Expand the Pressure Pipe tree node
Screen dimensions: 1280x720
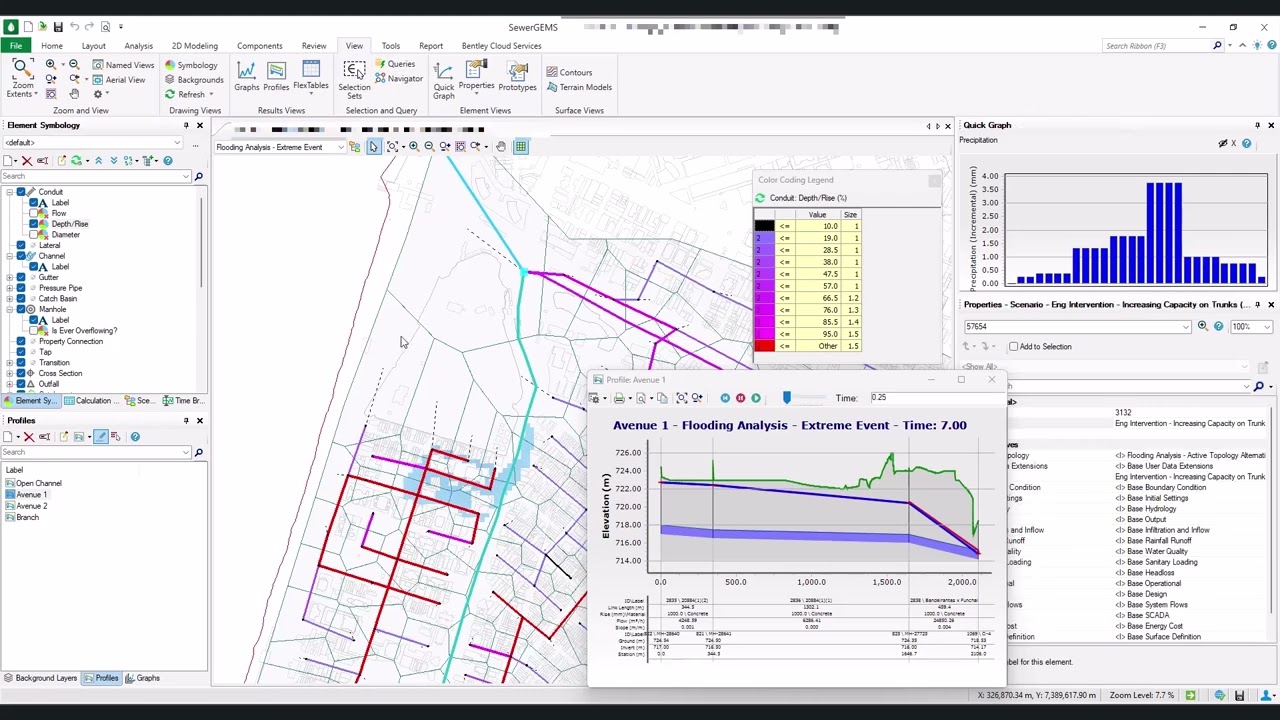tap(9, 288)
